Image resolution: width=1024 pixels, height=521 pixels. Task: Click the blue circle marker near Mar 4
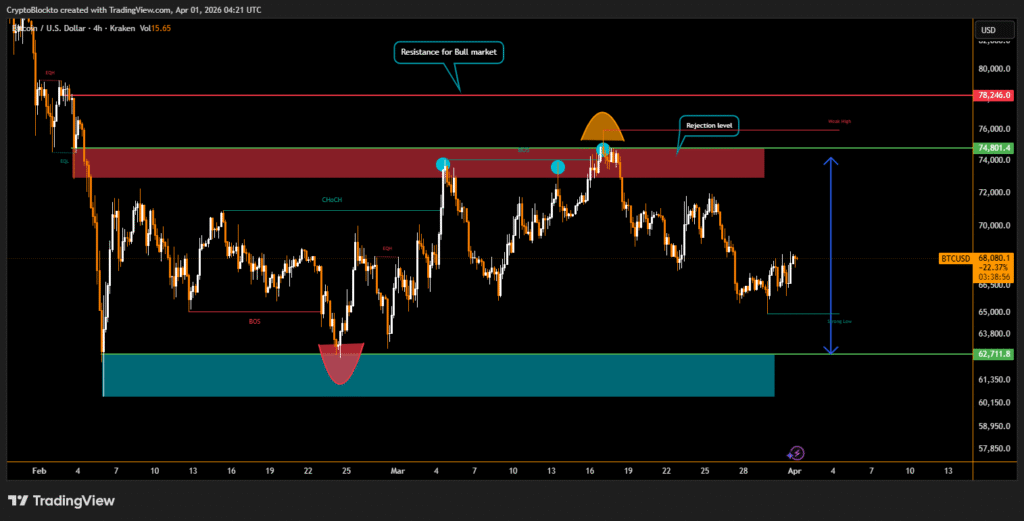[443, 164]
